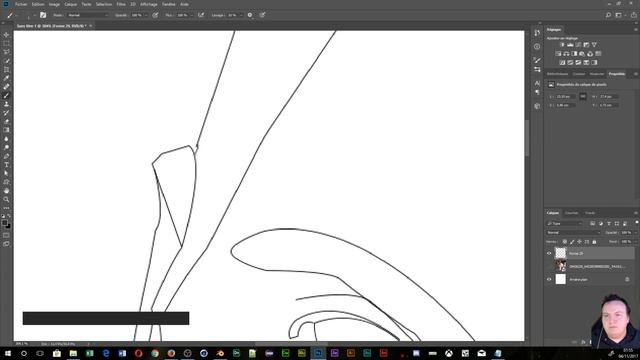Select the Lasso tool
The width and height of the screenshot is (640, 360).
[6, 52]
